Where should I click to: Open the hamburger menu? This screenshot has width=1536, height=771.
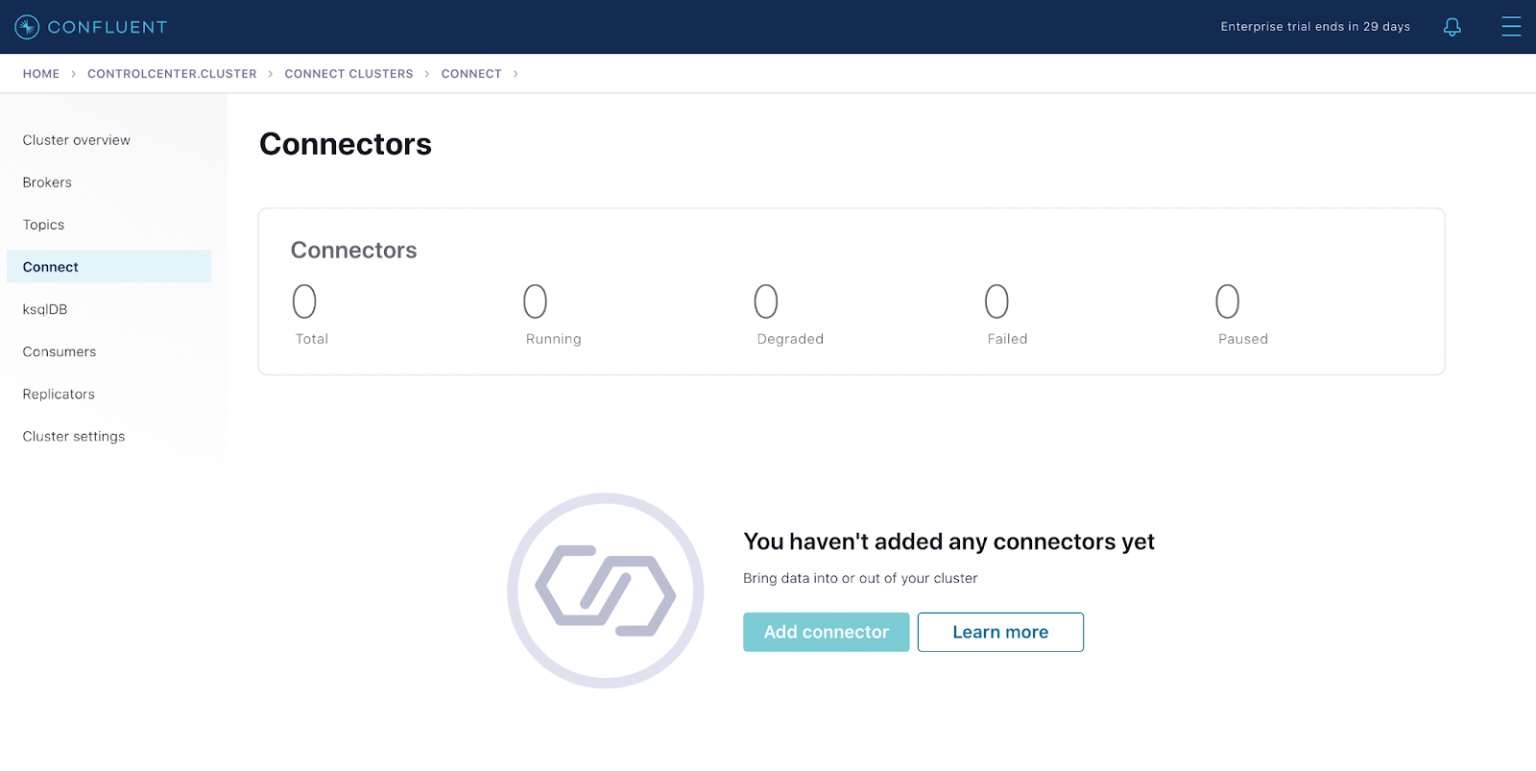coord(1510,27)
